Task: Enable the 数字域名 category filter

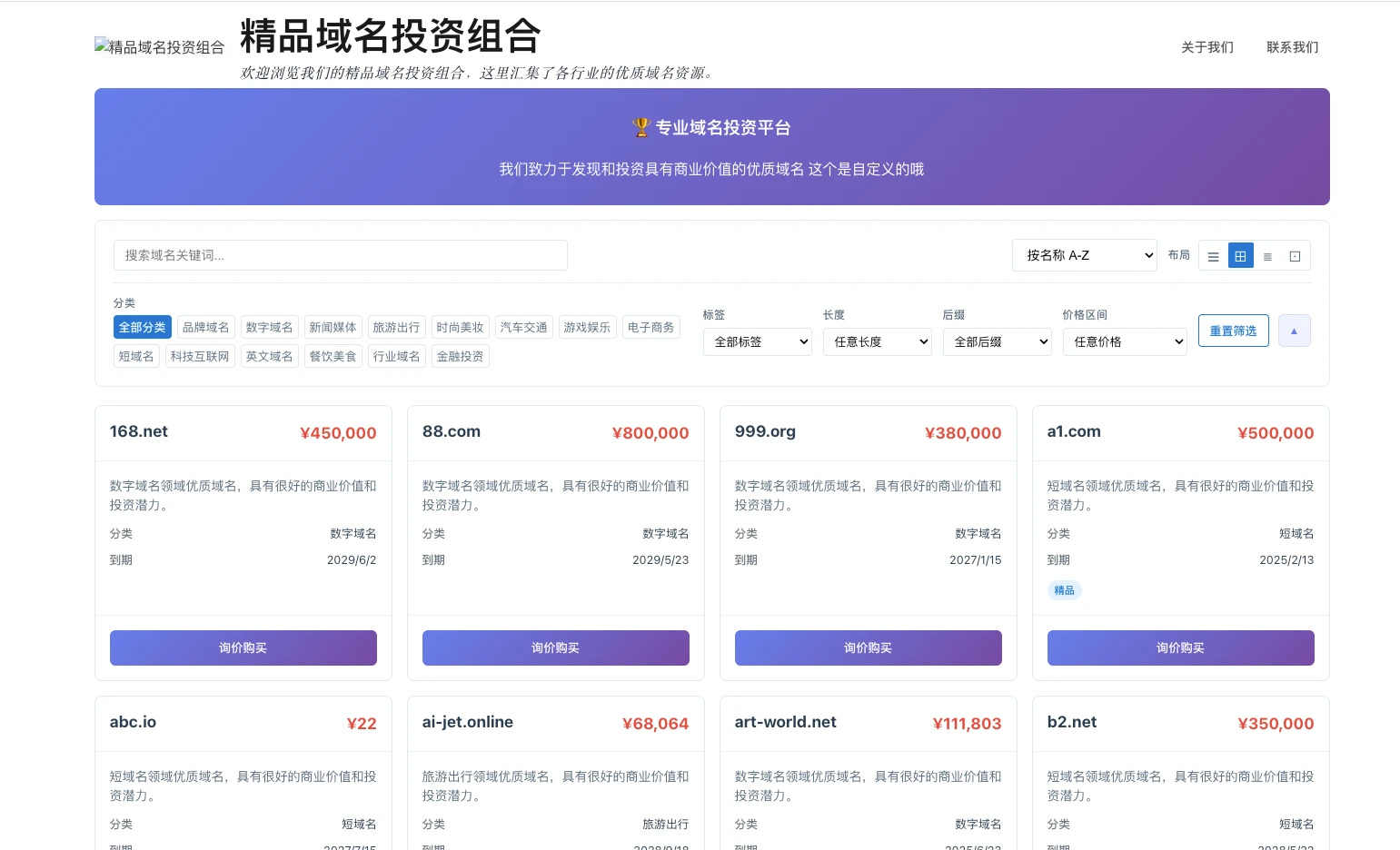Action: [x=269, y=327]
